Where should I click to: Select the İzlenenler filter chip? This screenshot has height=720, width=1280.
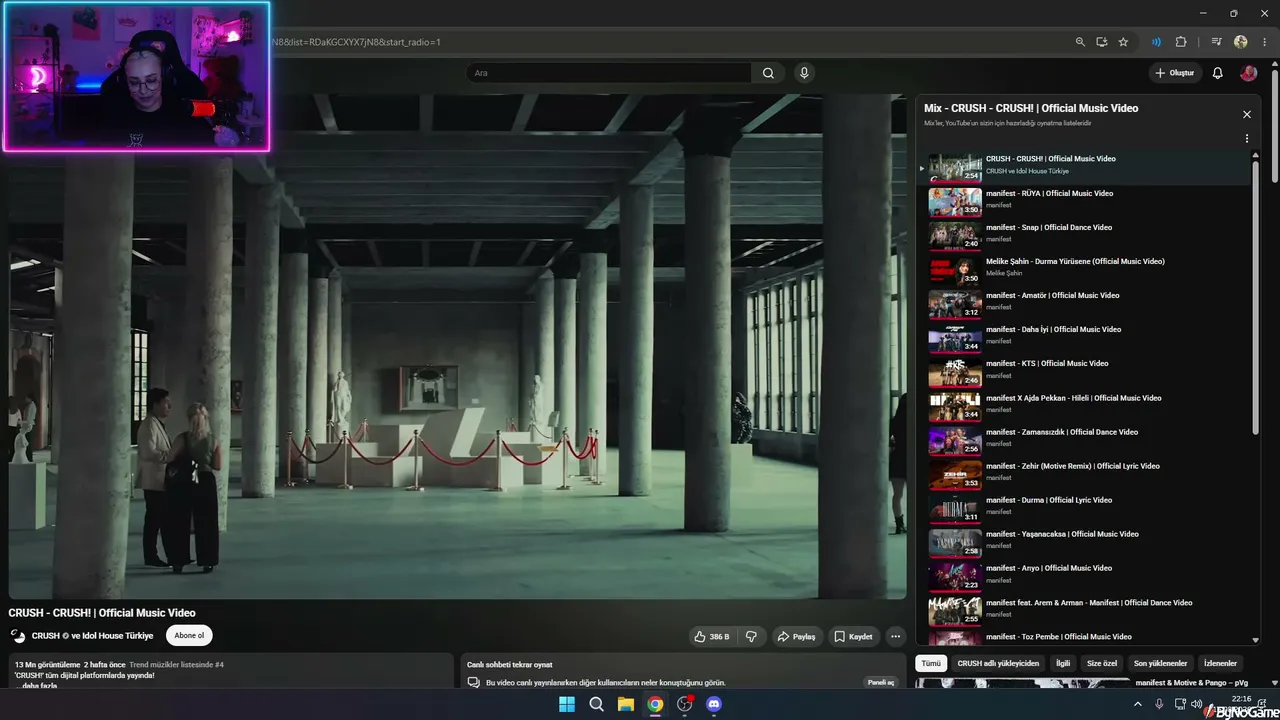pyautogui.click(x=1220, y=663)
